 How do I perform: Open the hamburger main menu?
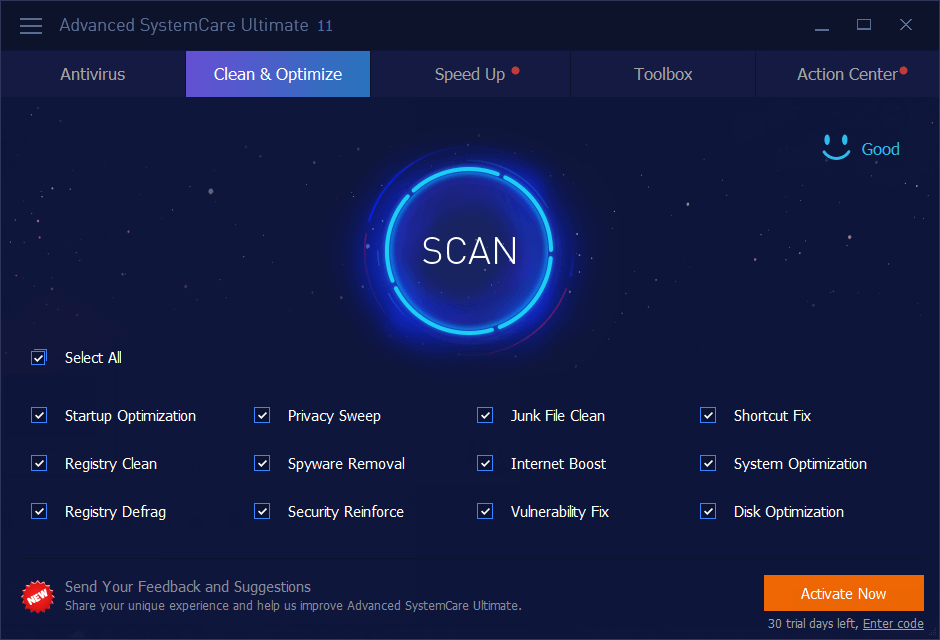[31, 25]
